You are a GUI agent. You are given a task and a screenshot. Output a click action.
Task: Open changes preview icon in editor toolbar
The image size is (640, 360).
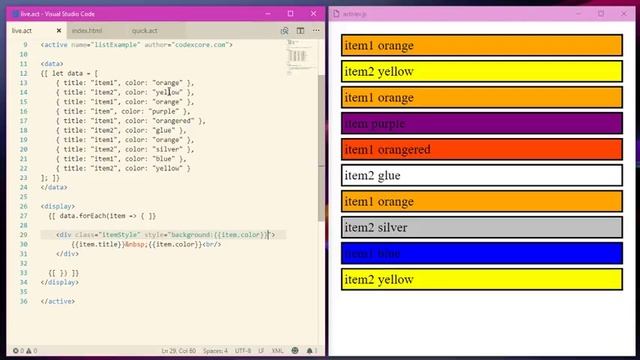pyautogui.click(x=284, y=31)
